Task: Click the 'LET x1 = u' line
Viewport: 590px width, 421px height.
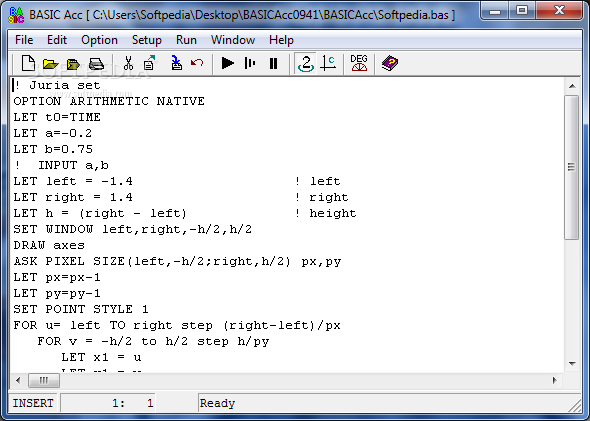Action: (101, 357)
